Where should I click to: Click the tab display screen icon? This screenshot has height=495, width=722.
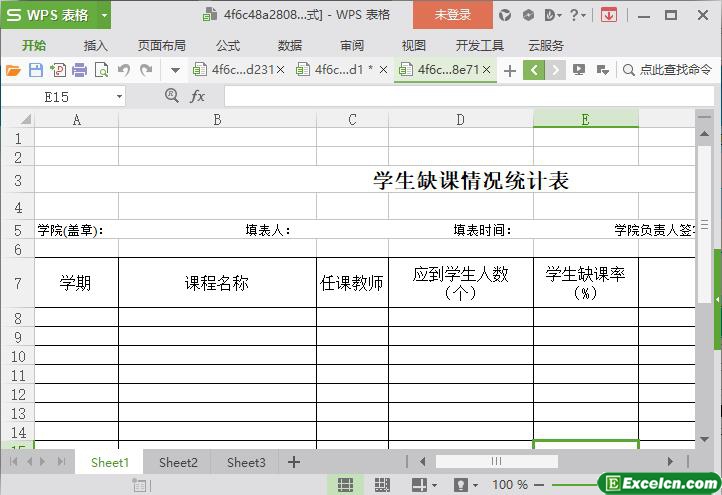pos(579,70)
